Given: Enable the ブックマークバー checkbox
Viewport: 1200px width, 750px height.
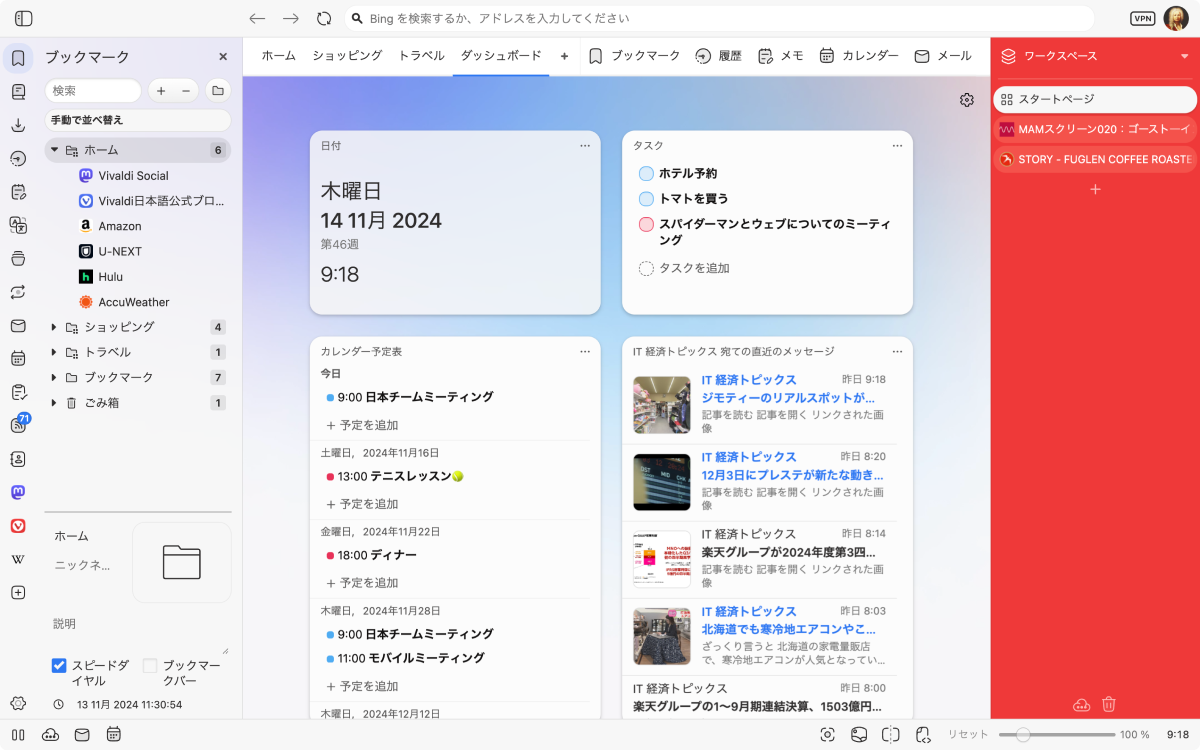Looking at the screenshot, I should point(150,666).
